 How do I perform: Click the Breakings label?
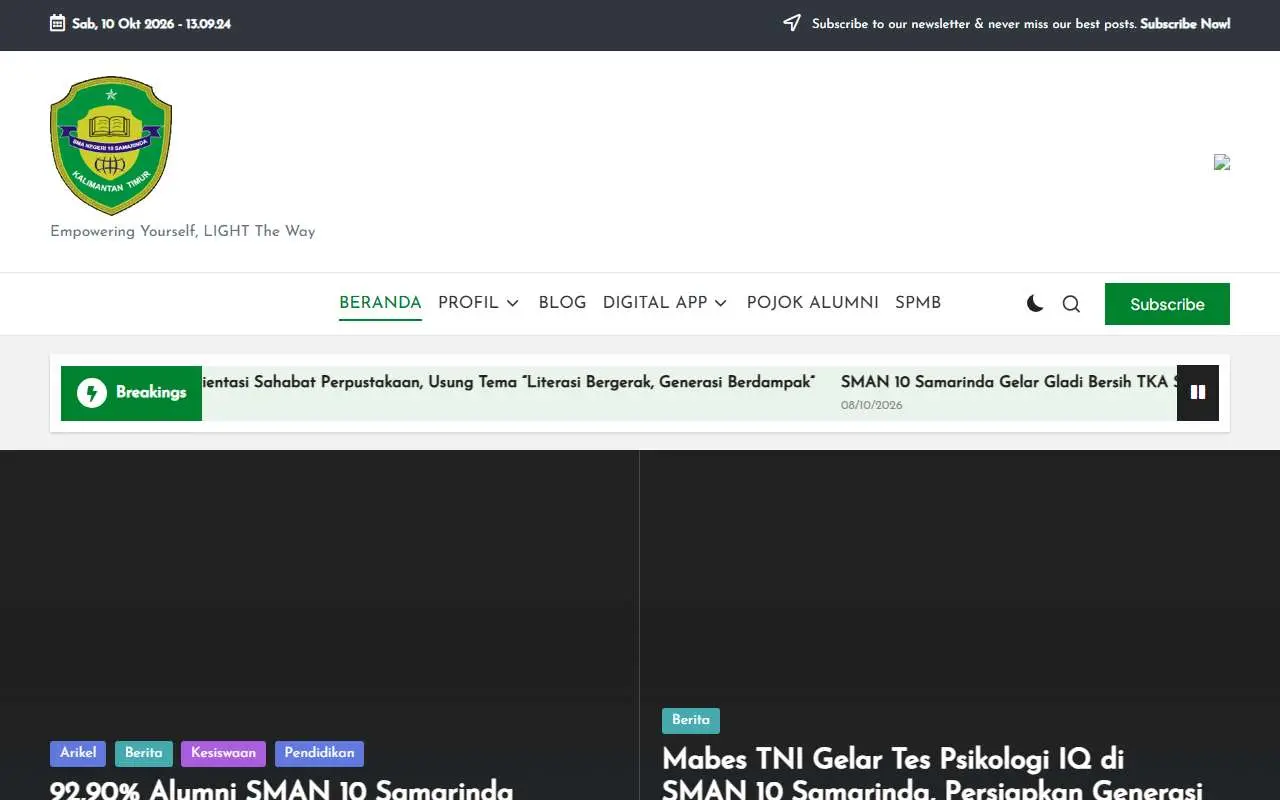tap(151, 392)
